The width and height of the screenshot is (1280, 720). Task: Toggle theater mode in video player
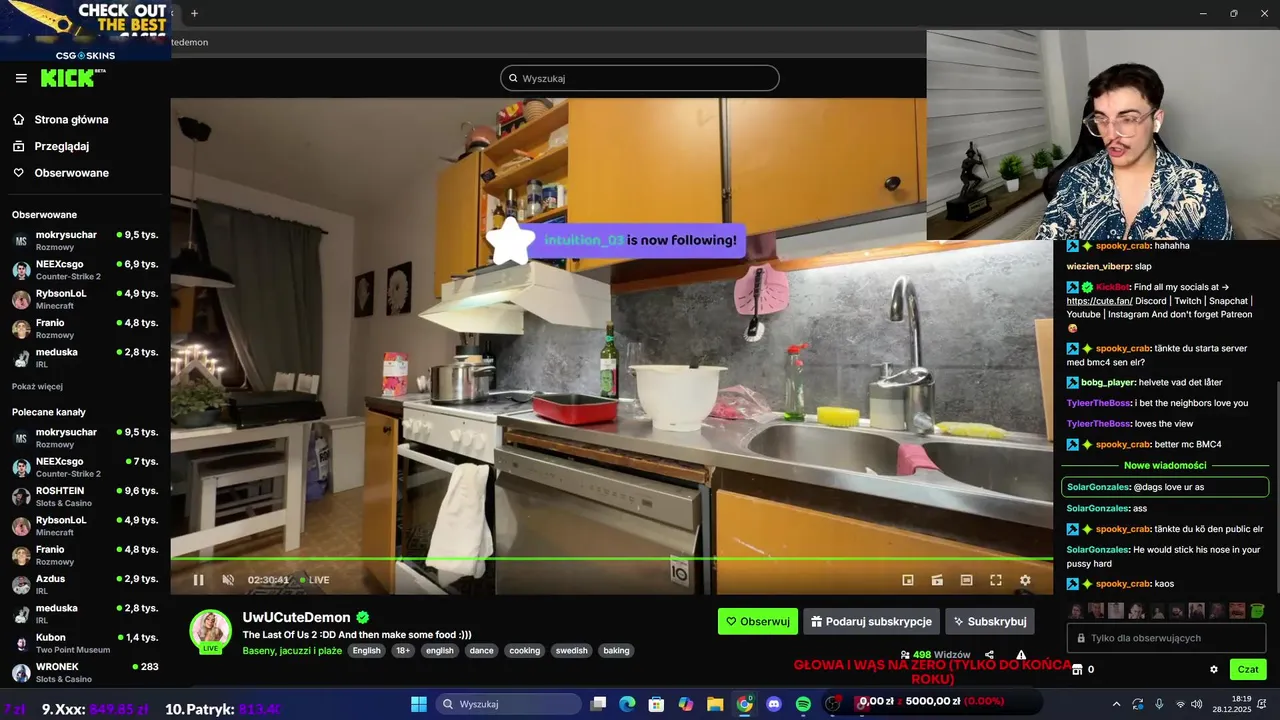(x=966, y=580)
